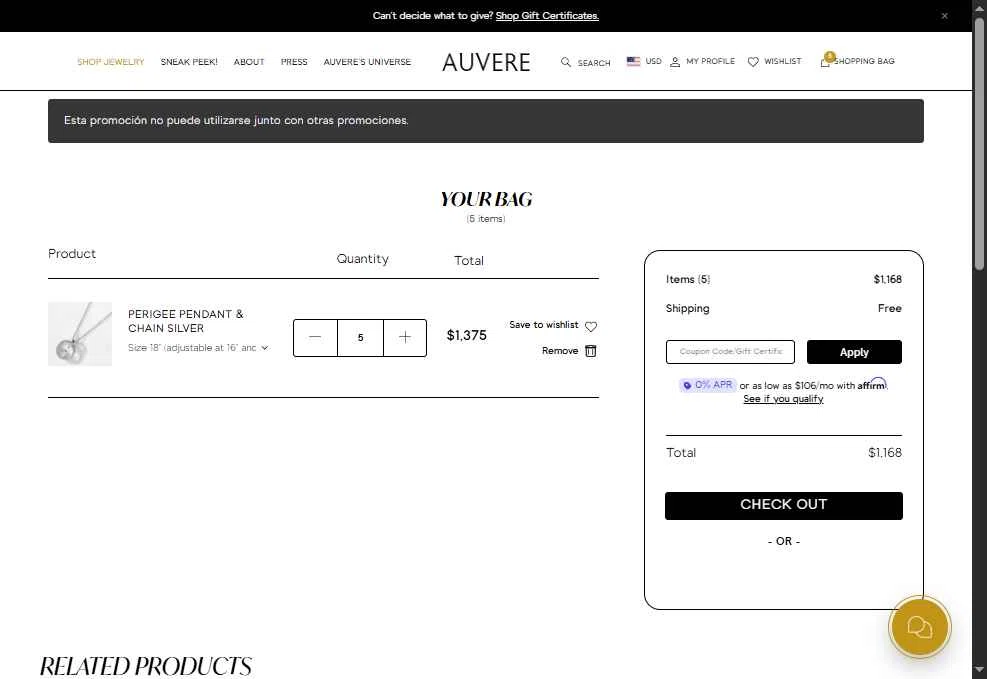Dismiss the top gift certificate banner
The height and width of the screenshot is (679, 987).
coord(944,16)
